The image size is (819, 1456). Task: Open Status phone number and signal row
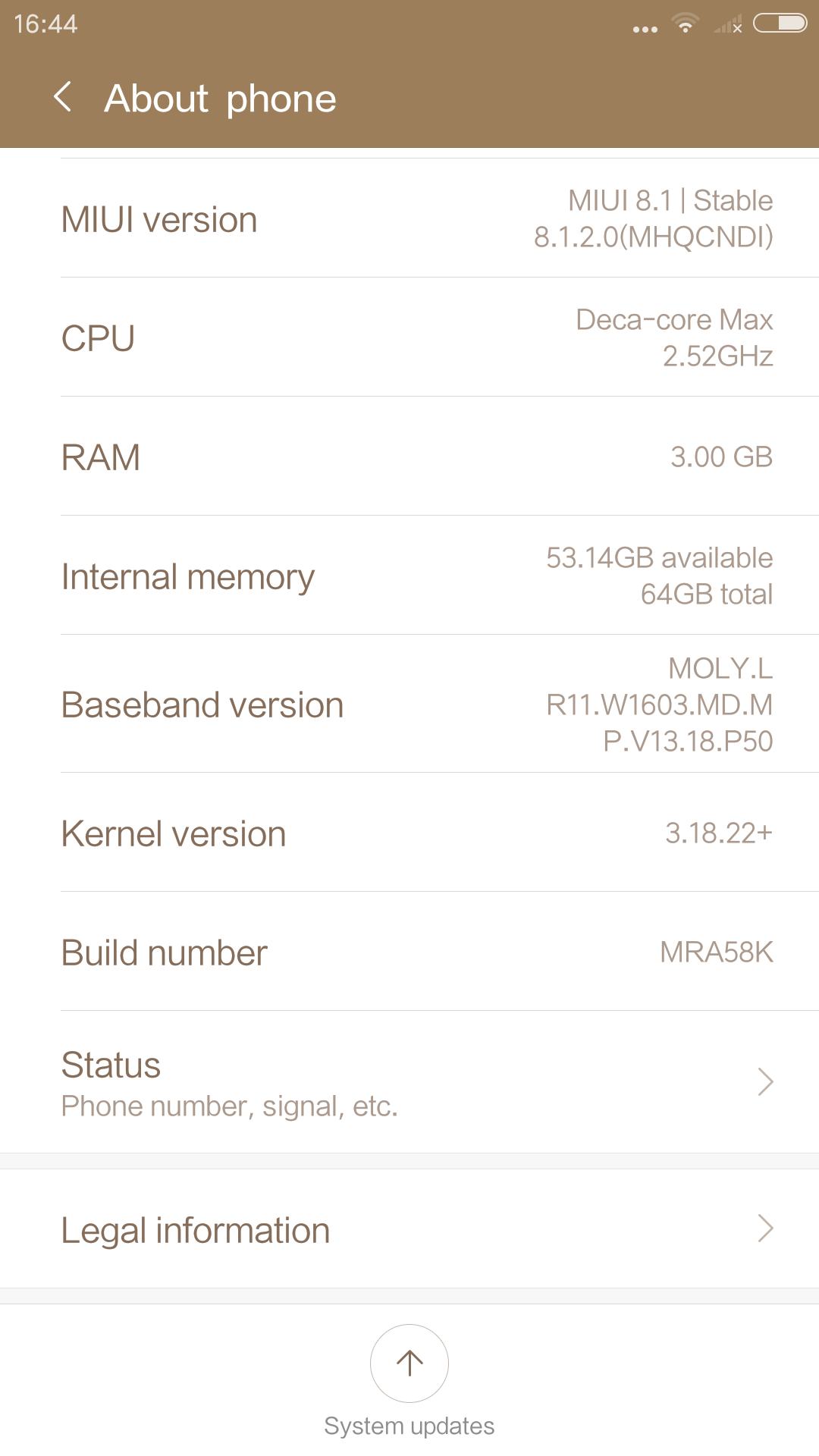pyautogui.click(x=409, y=1082)
